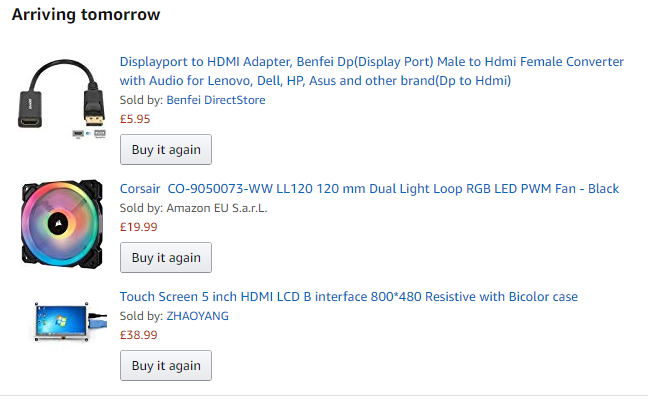
Task: Click the £19.99 price
Action: [x=138, y=226]
